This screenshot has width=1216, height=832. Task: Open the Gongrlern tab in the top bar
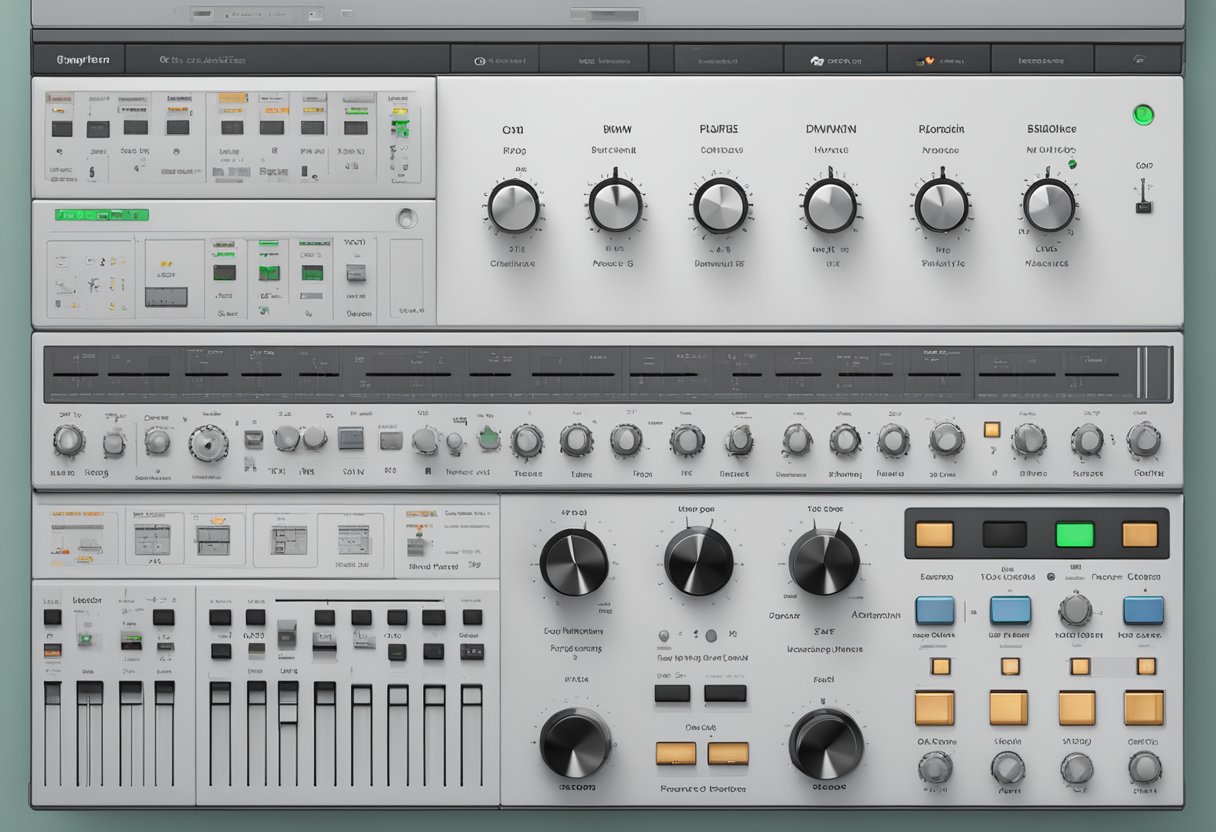pos(79,59)
